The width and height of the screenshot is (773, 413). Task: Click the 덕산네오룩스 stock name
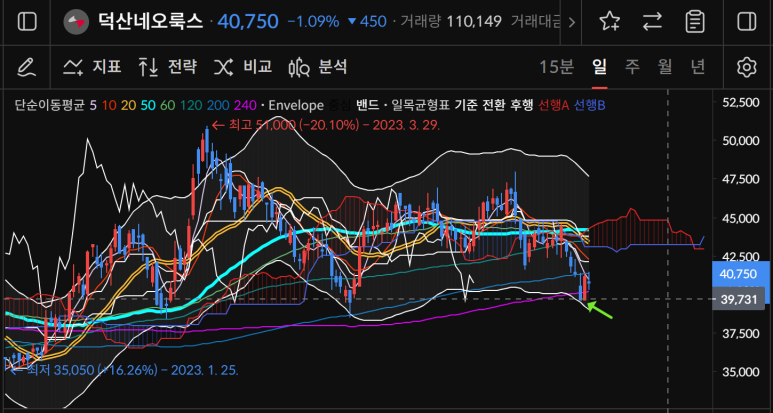click(x=150, y=21)
